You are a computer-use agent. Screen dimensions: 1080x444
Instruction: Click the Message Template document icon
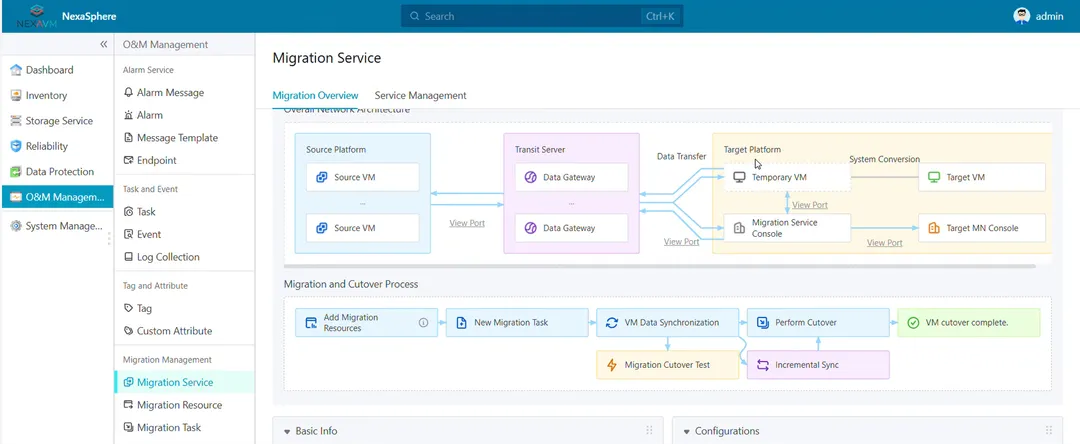[x=128, y=138]
